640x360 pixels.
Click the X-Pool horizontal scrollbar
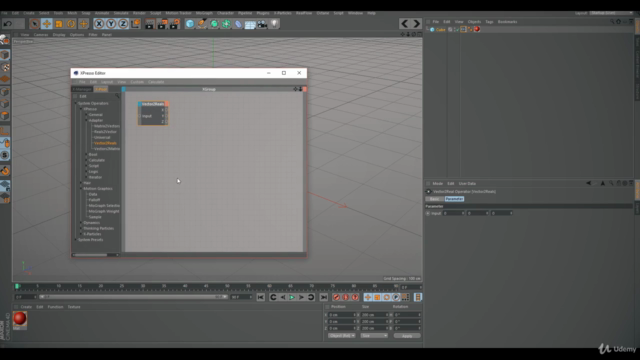[x=91, y=255]
